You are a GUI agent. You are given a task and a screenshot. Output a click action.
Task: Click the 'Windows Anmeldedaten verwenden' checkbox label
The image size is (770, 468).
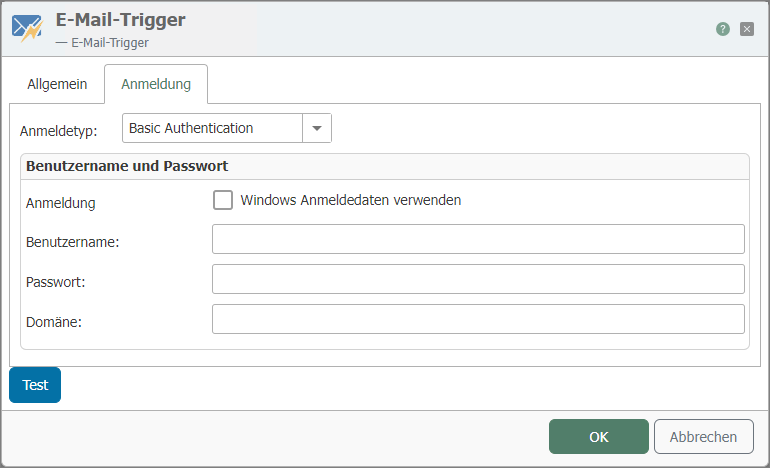(x=350, y=200)
